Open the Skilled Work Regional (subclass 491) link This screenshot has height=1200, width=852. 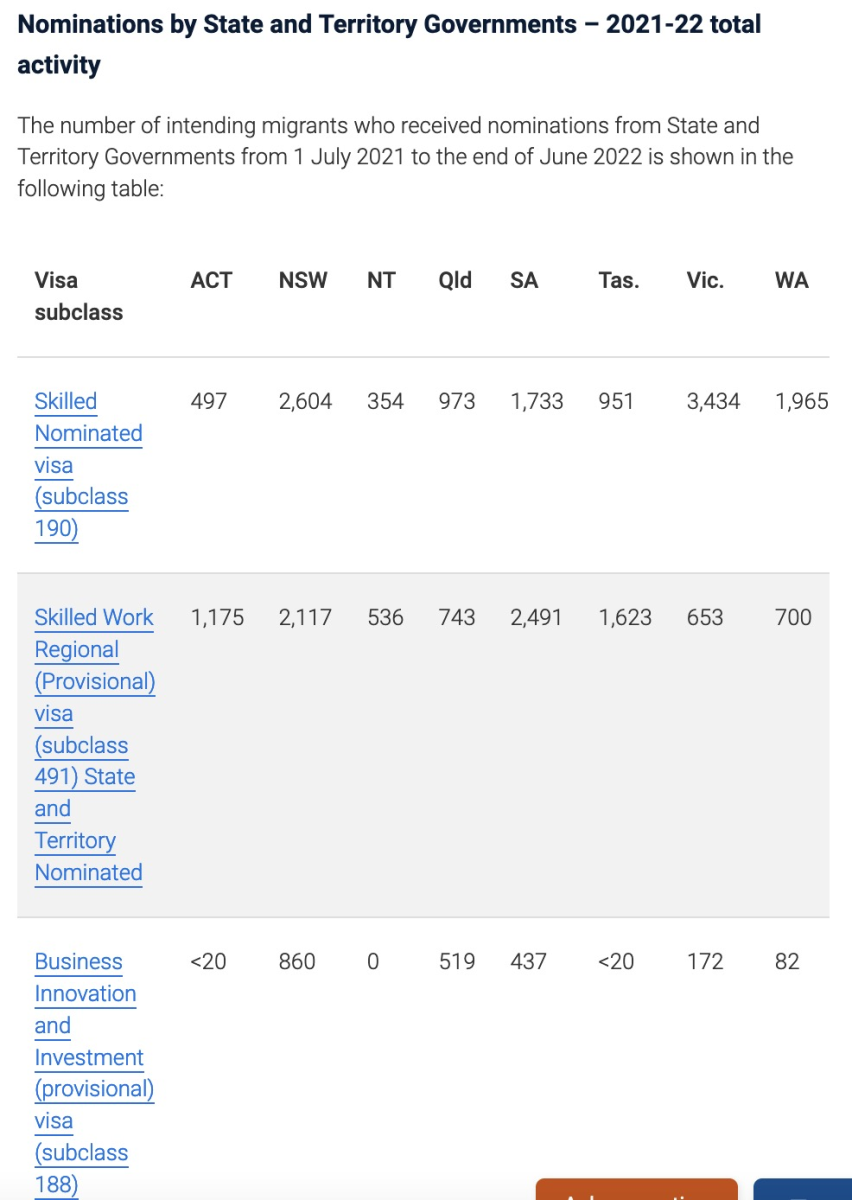click(x=94, y=618)
